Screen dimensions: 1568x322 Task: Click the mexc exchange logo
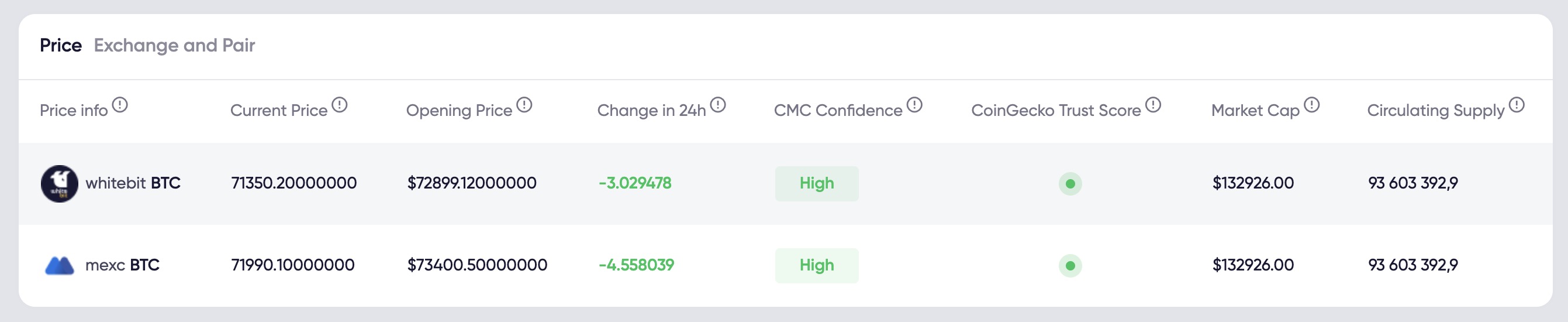[60, 266]
